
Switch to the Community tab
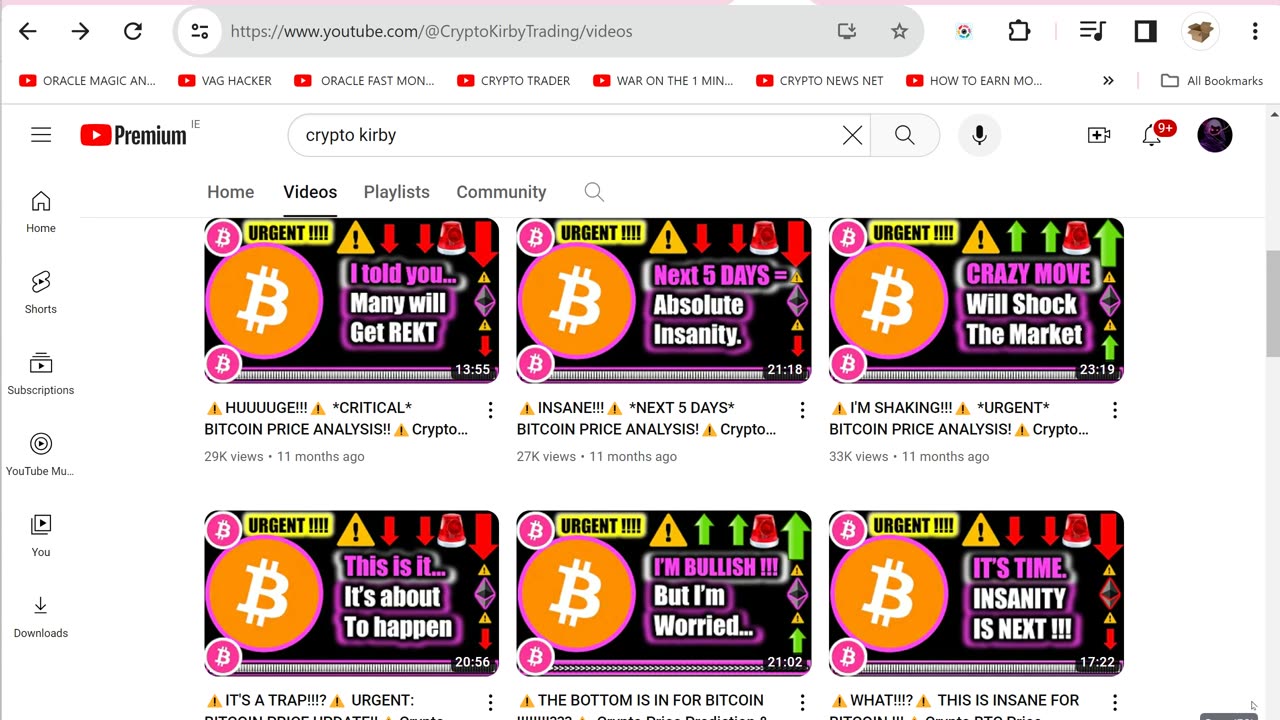point(501,192)
